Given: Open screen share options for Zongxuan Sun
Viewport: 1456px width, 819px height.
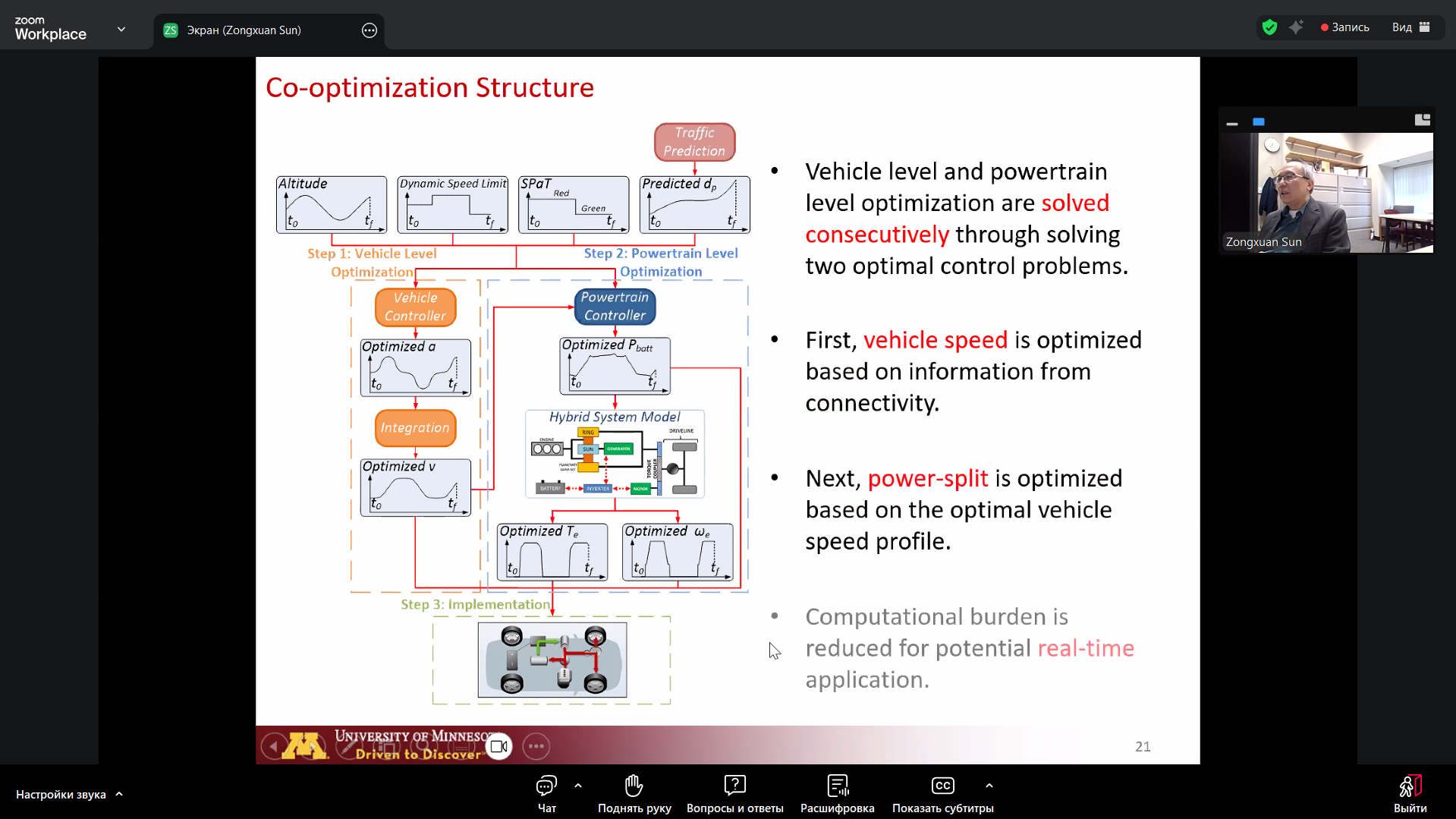Looking at the screenshot, I should point(370,30).
